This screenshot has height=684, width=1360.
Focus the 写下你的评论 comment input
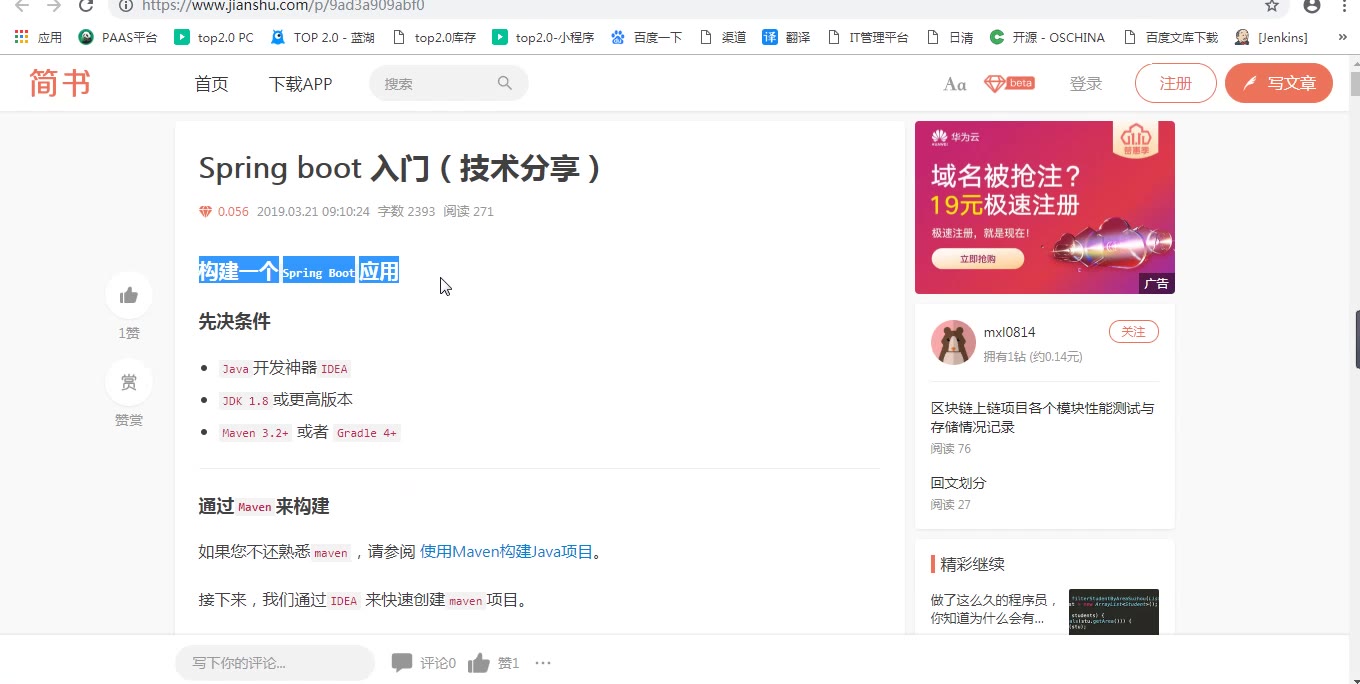tap(275, 663)
